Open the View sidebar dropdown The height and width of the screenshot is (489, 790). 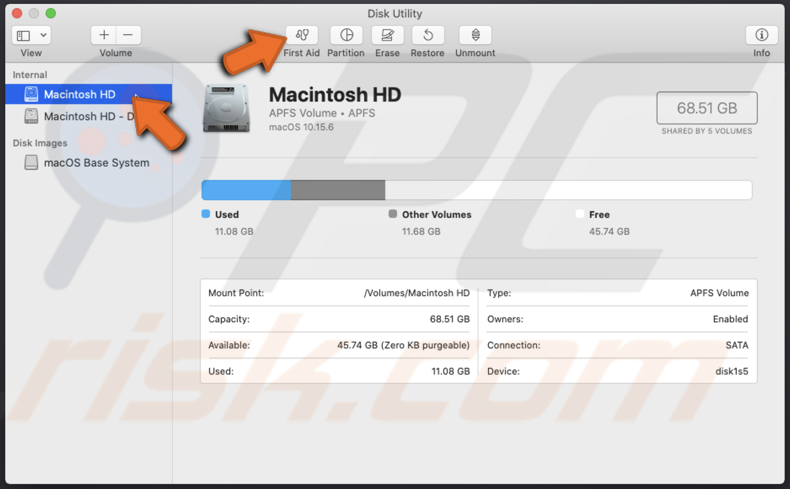point(31,35)
